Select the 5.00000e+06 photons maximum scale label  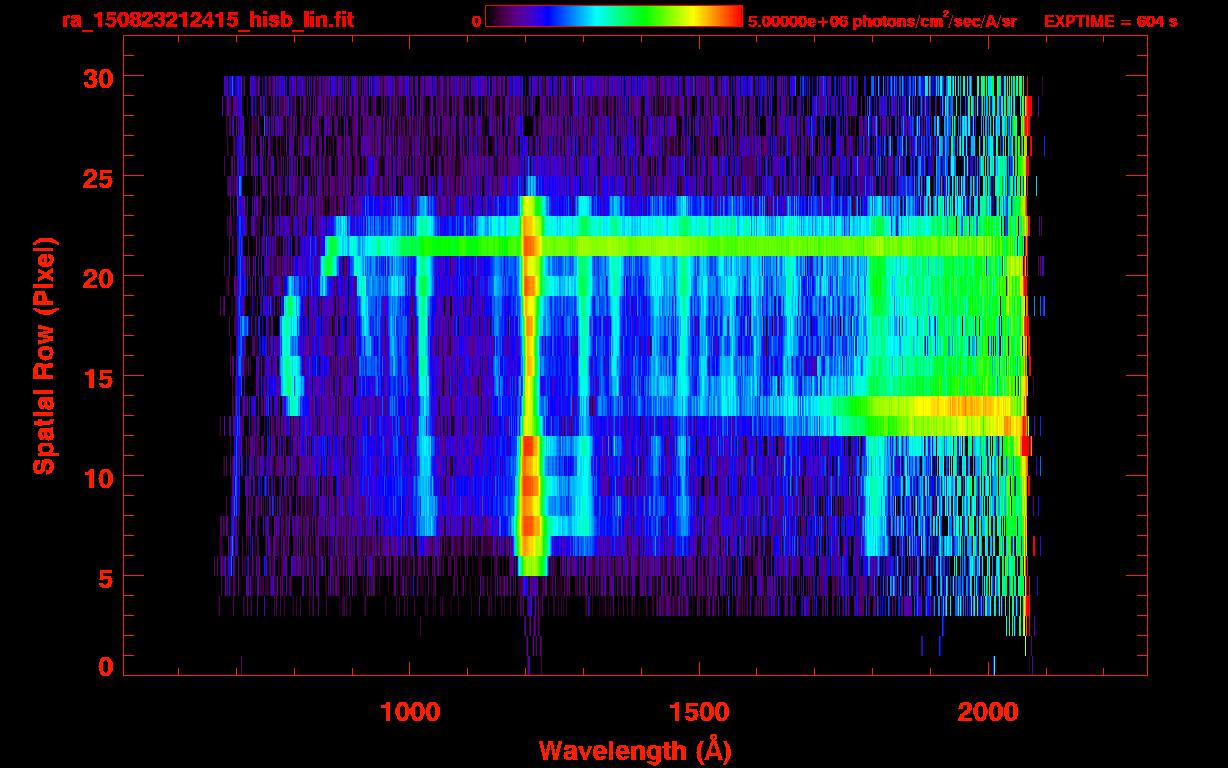tap(881, 21)
